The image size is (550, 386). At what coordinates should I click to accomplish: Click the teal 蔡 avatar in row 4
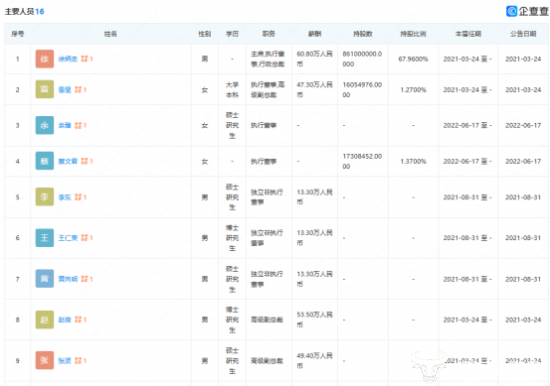tap(45, 161)
